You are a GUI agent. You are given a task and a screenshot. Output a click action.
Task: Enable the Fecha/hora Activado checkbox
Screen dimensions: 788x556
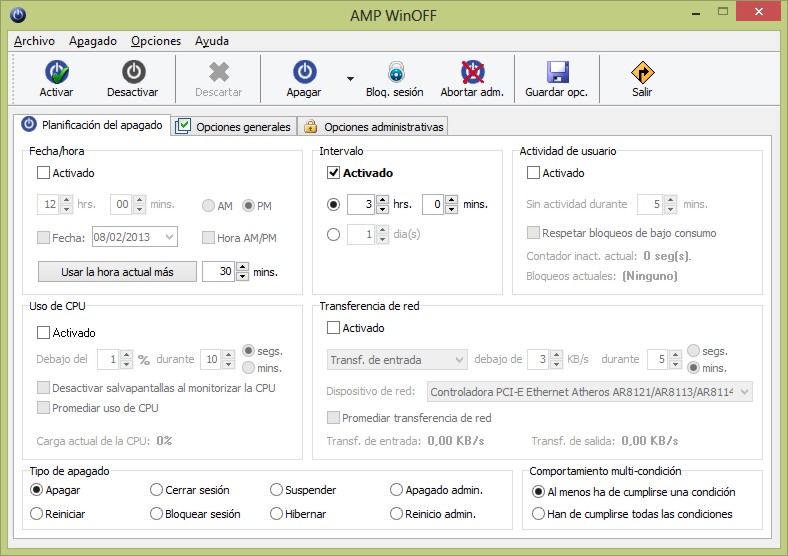(x=44, y=173)
